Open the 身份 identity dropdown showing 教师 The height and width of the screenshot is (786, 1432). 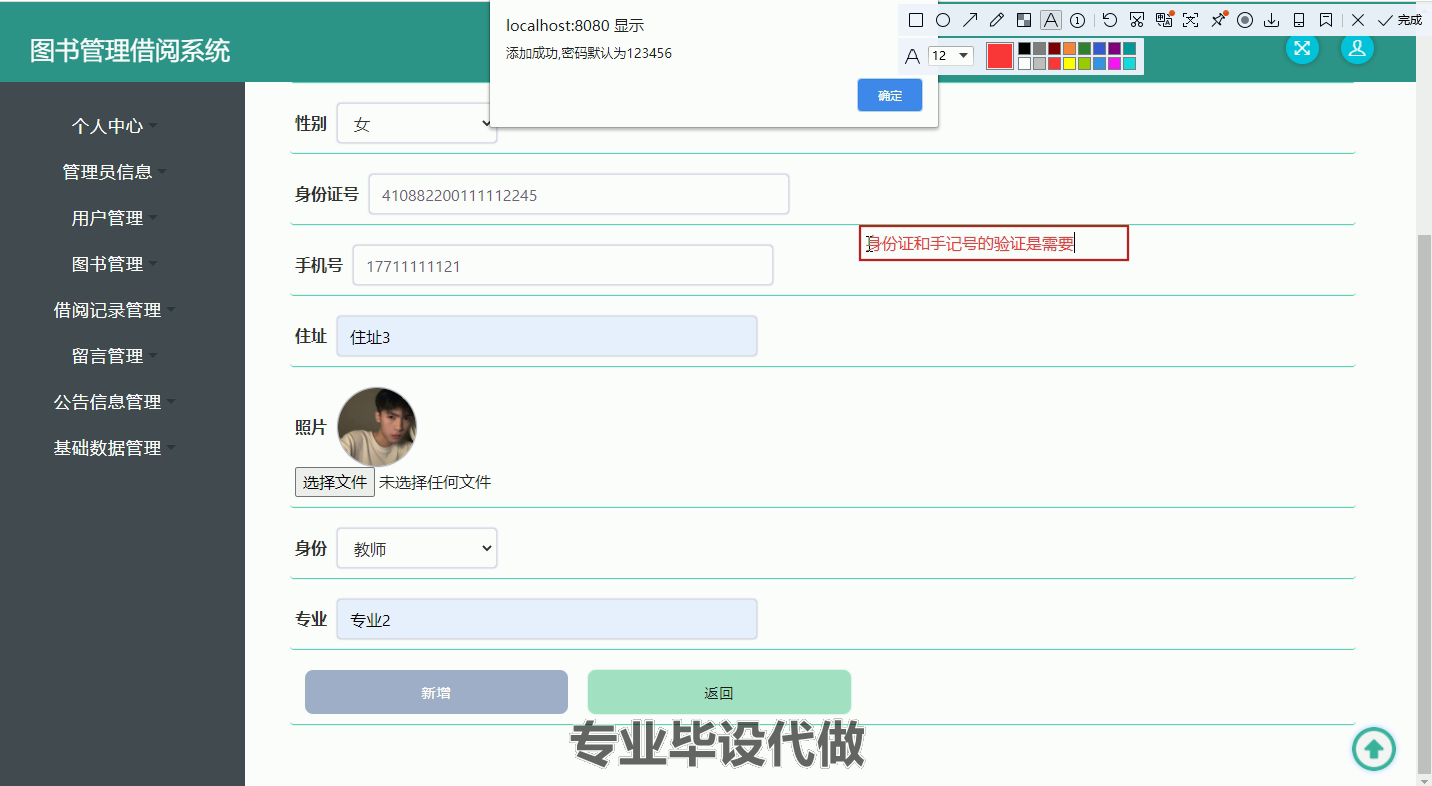417,548
